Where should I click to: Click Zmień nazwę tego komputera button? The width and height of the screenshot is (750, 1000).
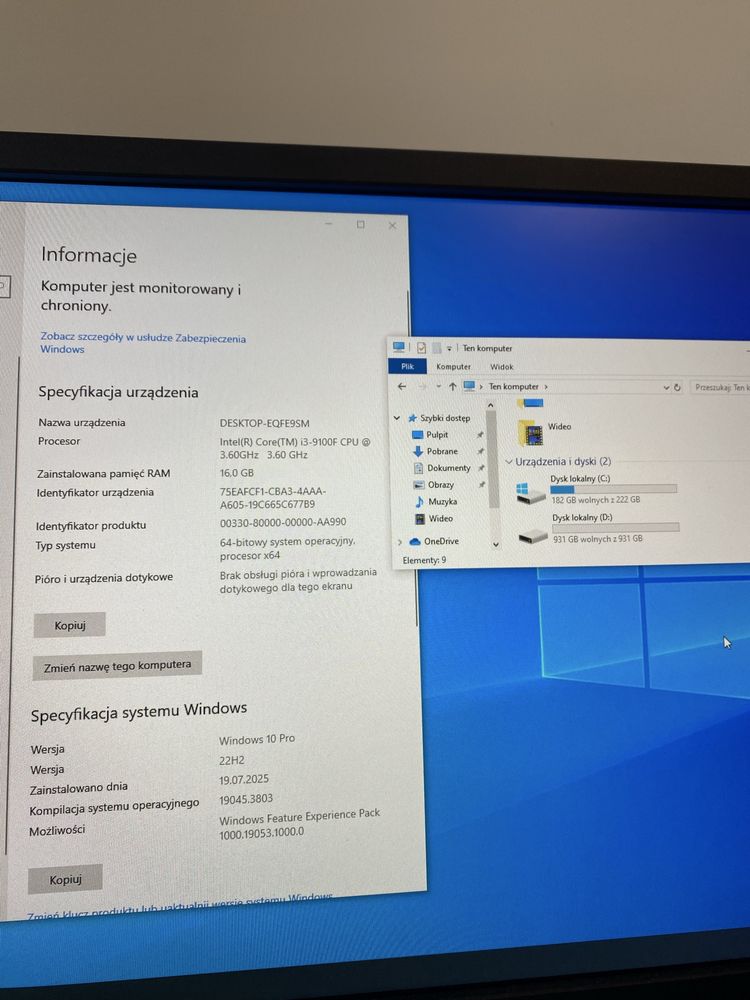tap(117, 666)
